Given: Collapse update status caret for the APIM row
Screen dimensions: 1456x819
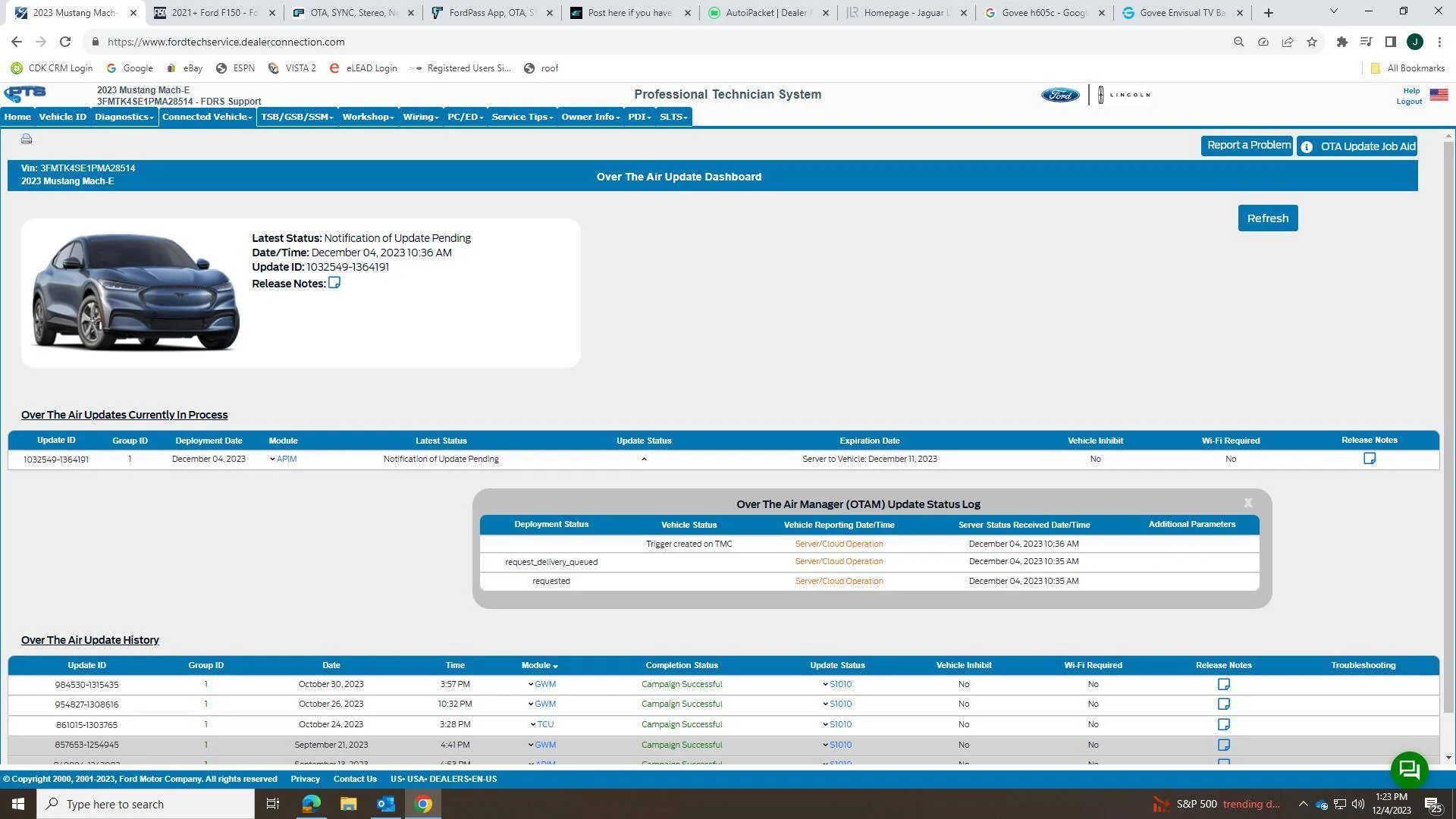Looking at the screenshot, I should [x=644, y=459].
